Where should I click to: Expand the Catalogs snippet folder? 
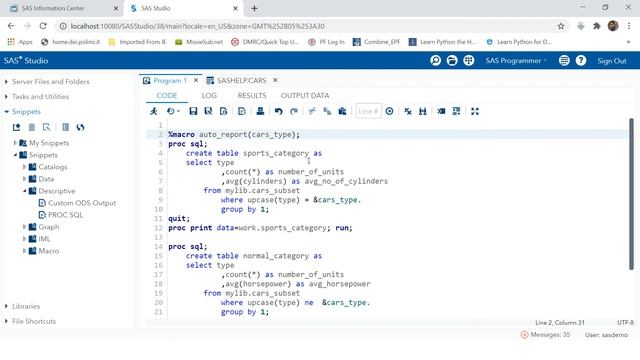click(x=24, y=167)
